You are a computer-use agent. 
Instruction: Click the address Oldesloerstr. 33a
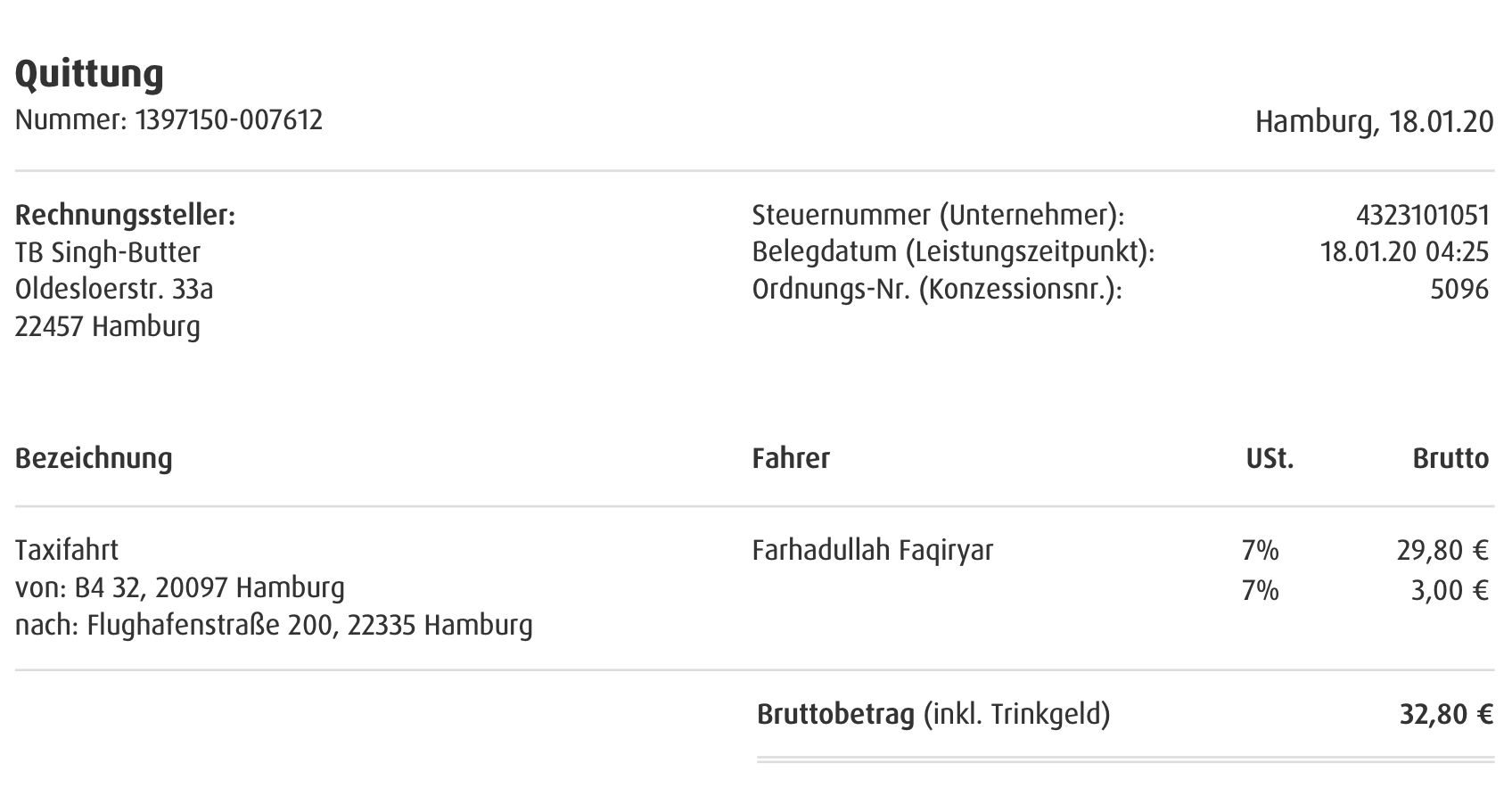[x=114, y=289]
